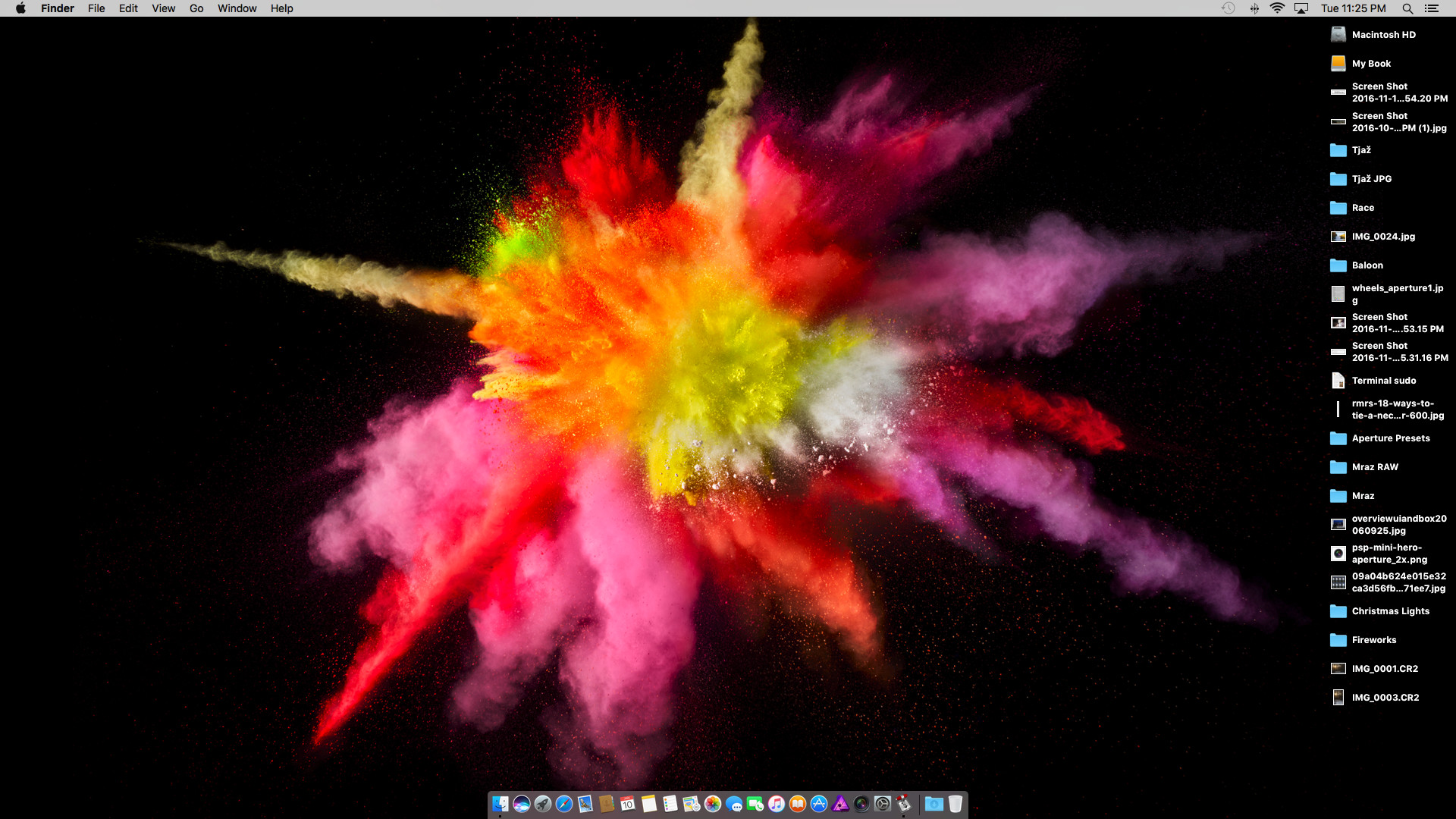
Task: Open the Photos app in Dock
Action: click(x=713, y=804)
